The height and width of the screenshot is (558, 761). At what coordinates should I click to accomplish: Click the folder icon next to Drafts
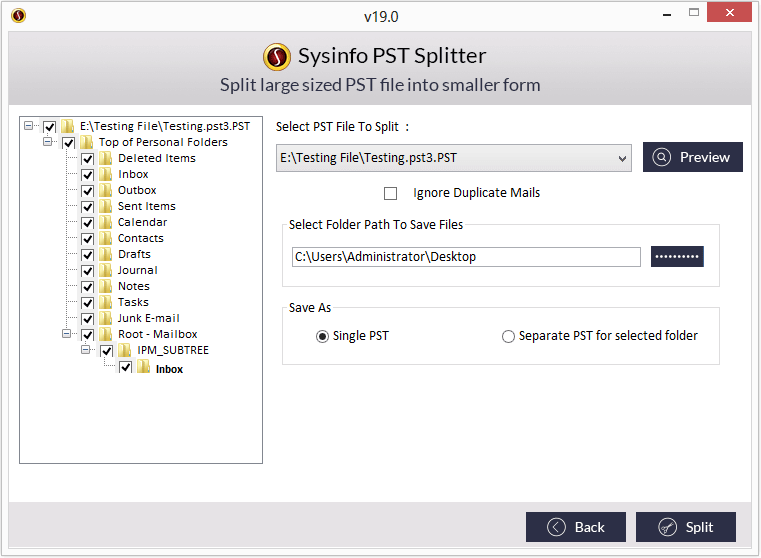pos(105,254)
